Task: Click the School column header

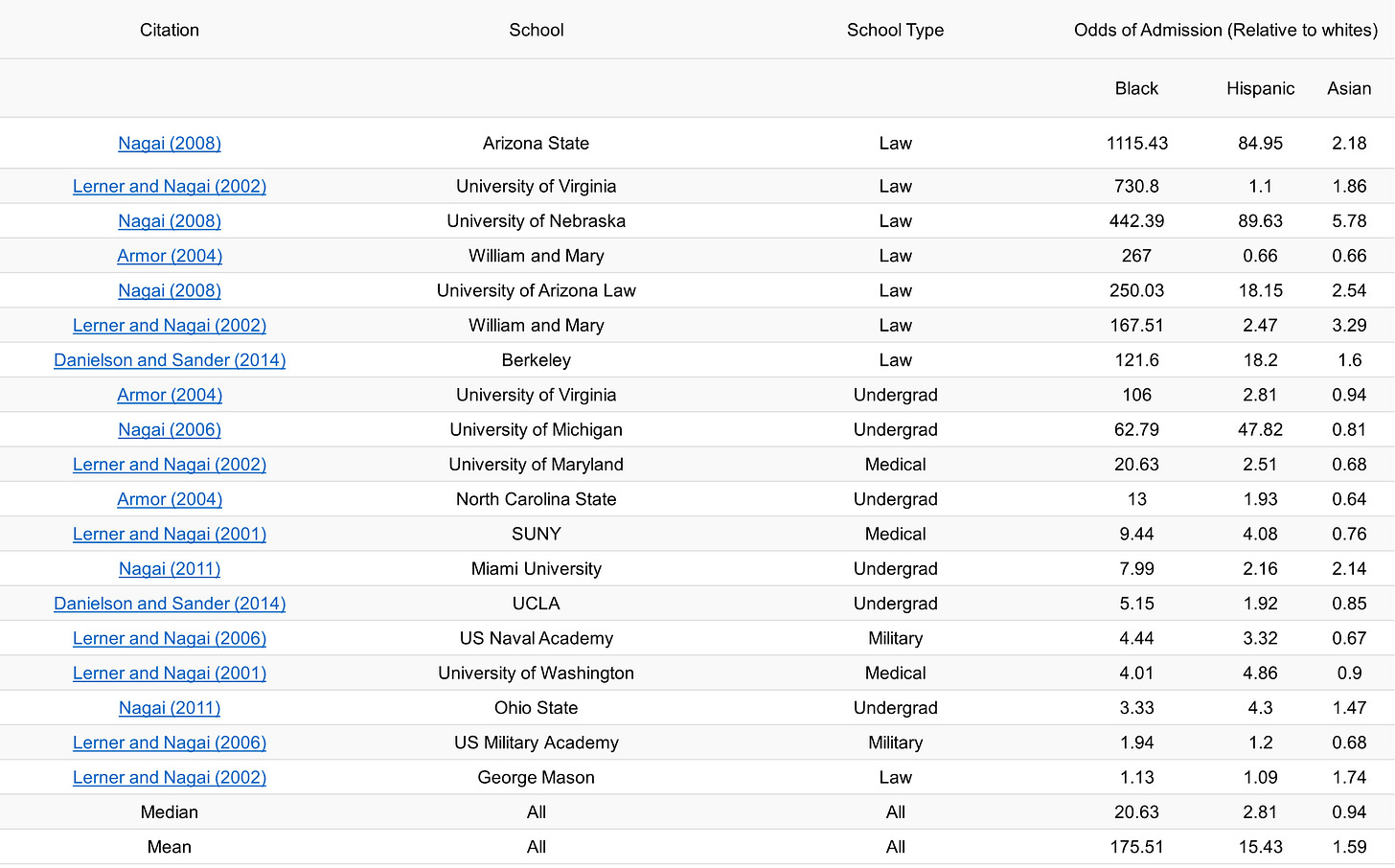Action: pos(537,30)
